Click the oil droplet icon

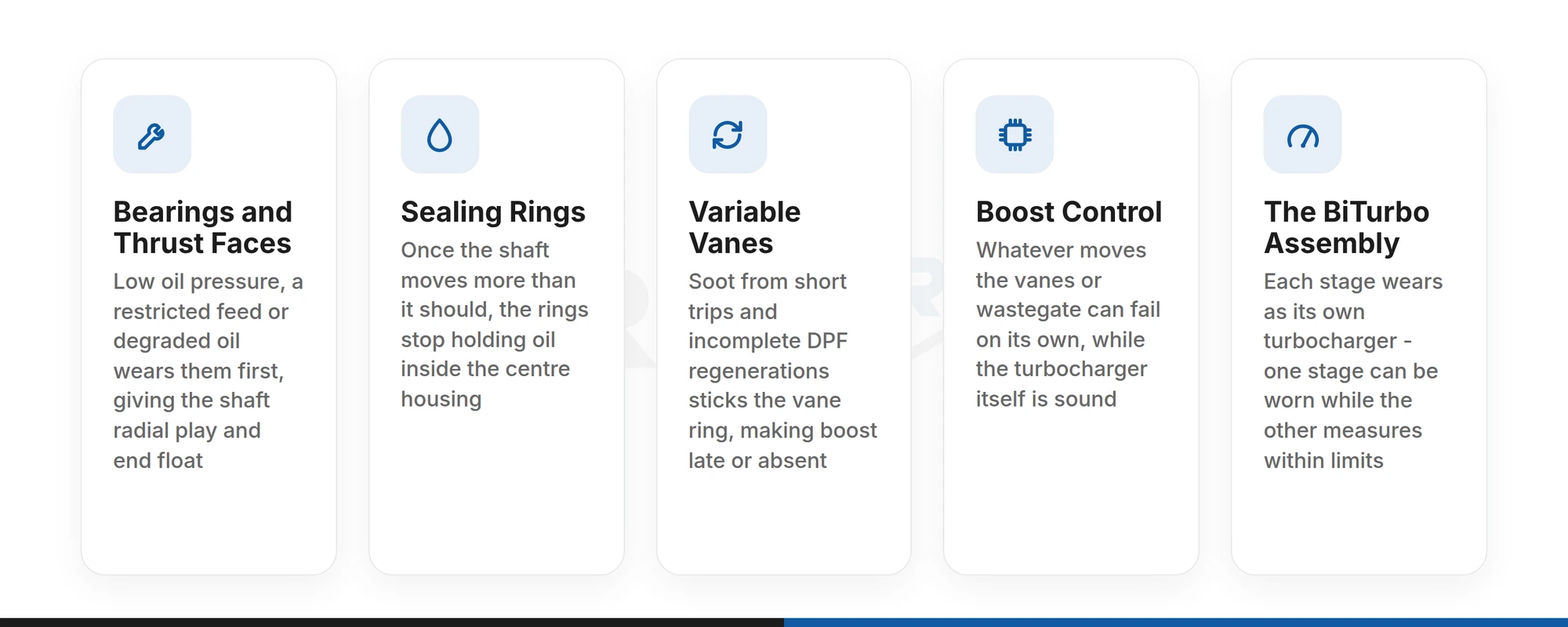pyautogui.click(x=440, y=135)
